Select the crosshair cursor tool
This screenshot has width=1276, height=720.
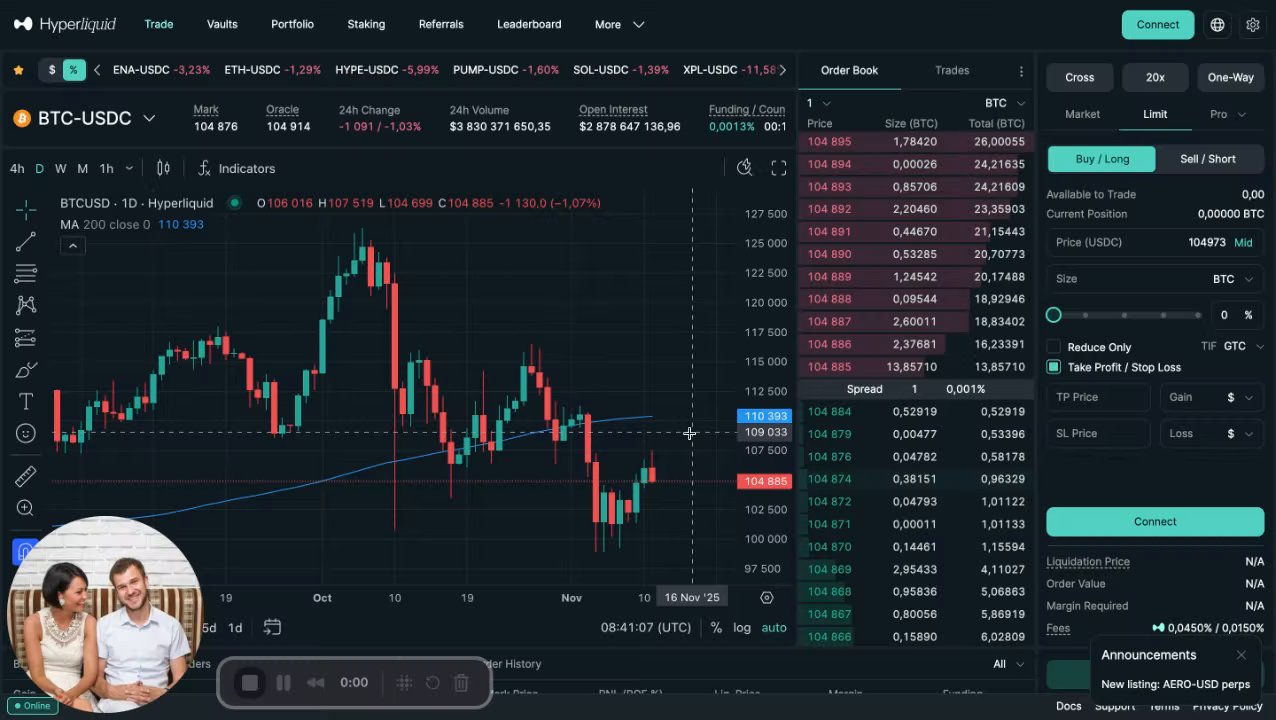[26, 209]
